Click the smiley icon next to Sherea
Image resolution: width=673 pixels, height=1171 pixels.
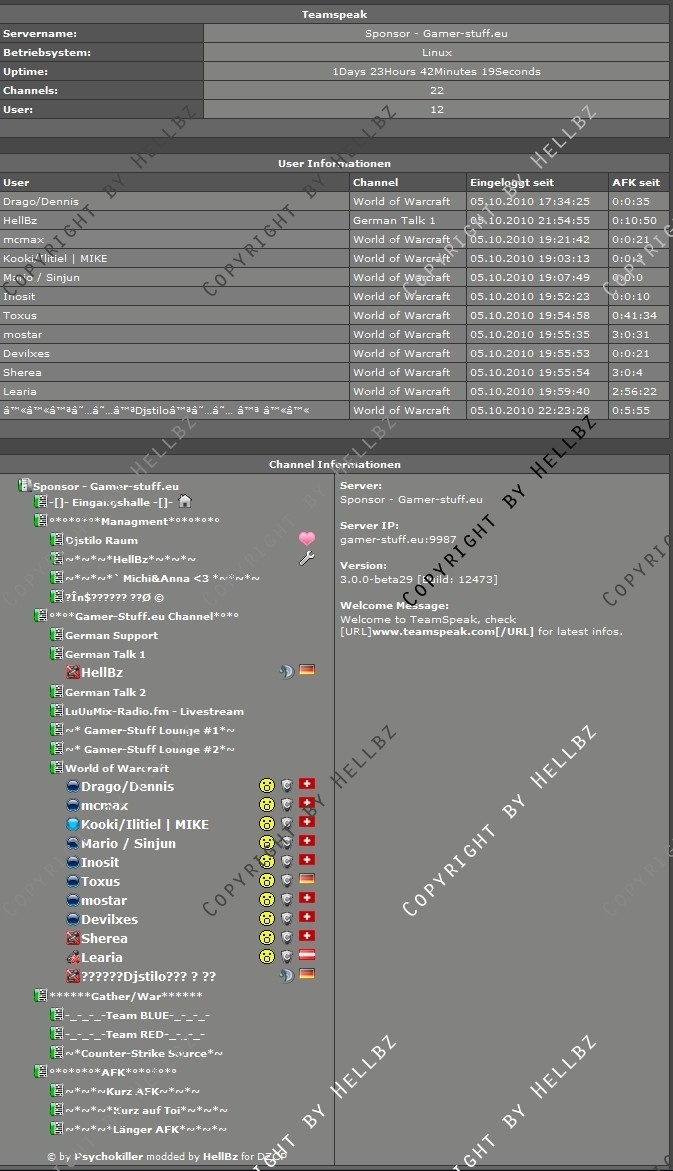267,937
